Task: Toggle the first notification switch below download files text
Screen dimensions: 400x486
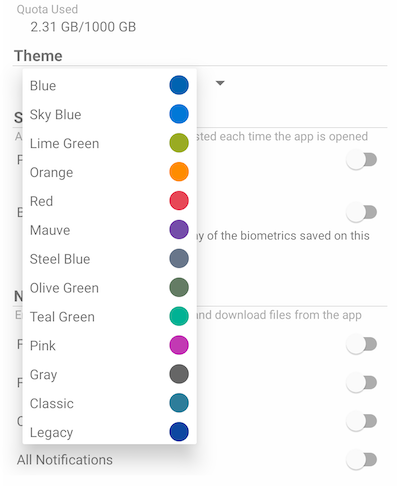Action: click(362, 344)
